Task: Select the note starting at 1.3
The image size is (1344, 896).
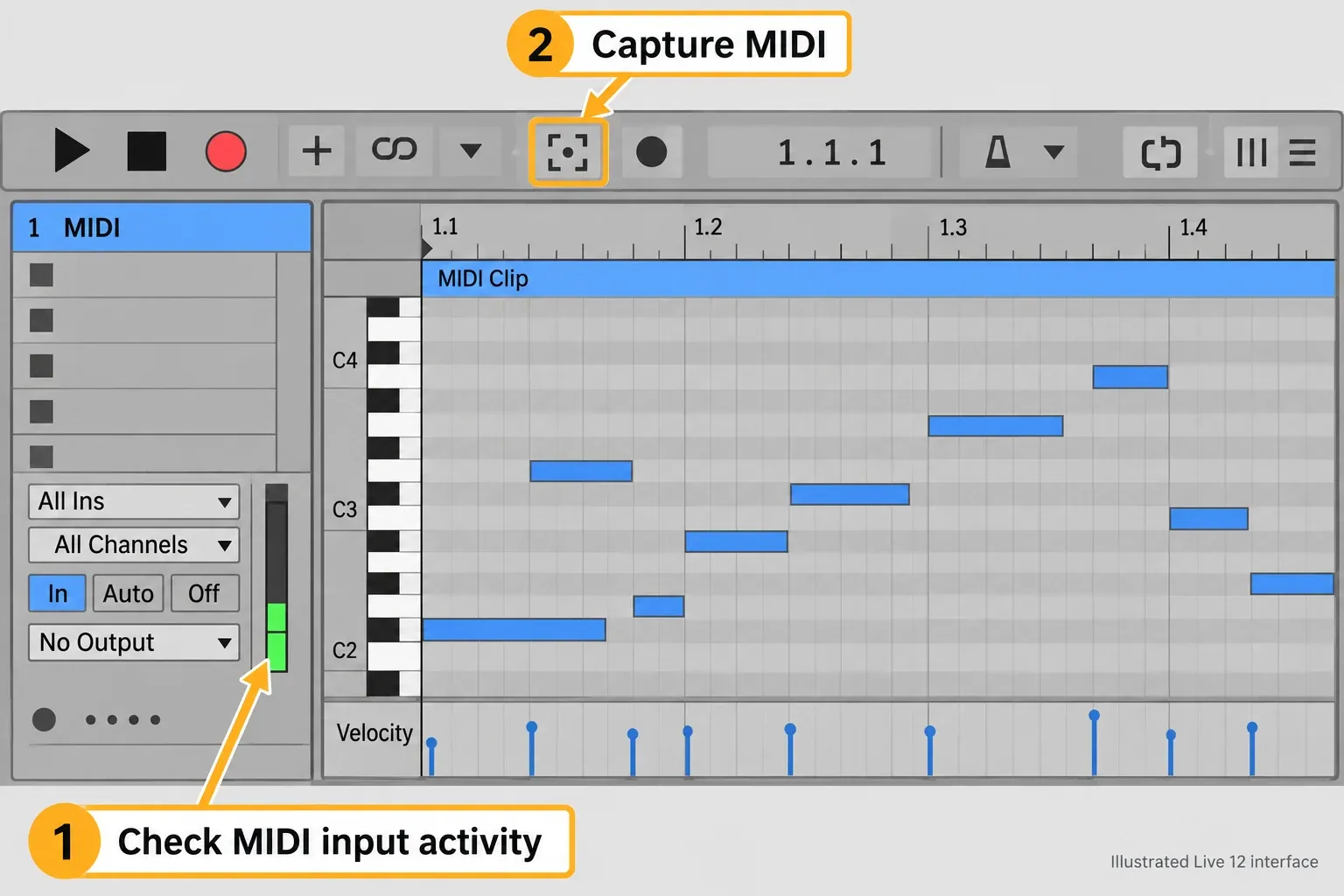Action: (996, 426)
